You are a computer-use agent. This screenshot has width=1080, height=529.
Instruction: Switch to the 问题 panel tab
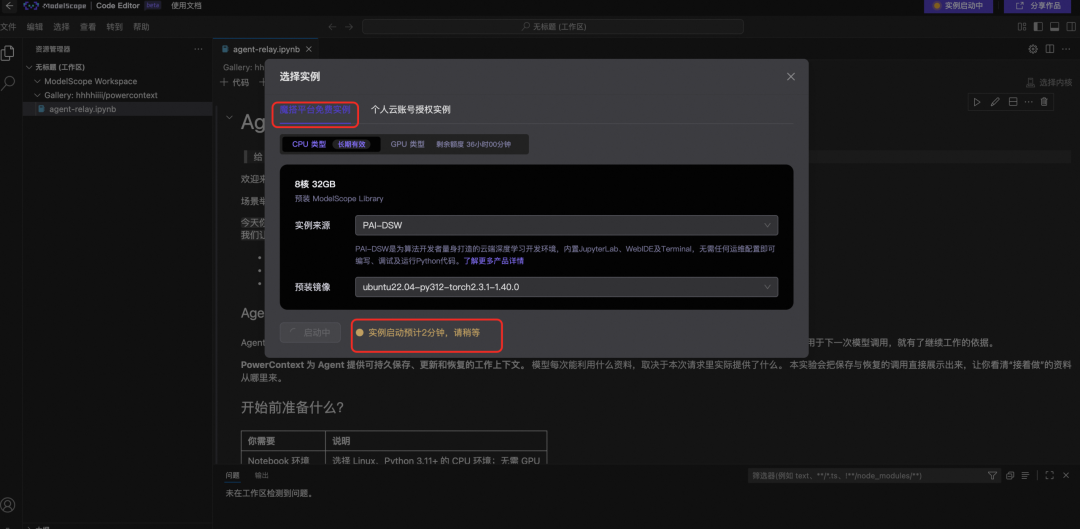pyautogui.click(x=233, y=475)
